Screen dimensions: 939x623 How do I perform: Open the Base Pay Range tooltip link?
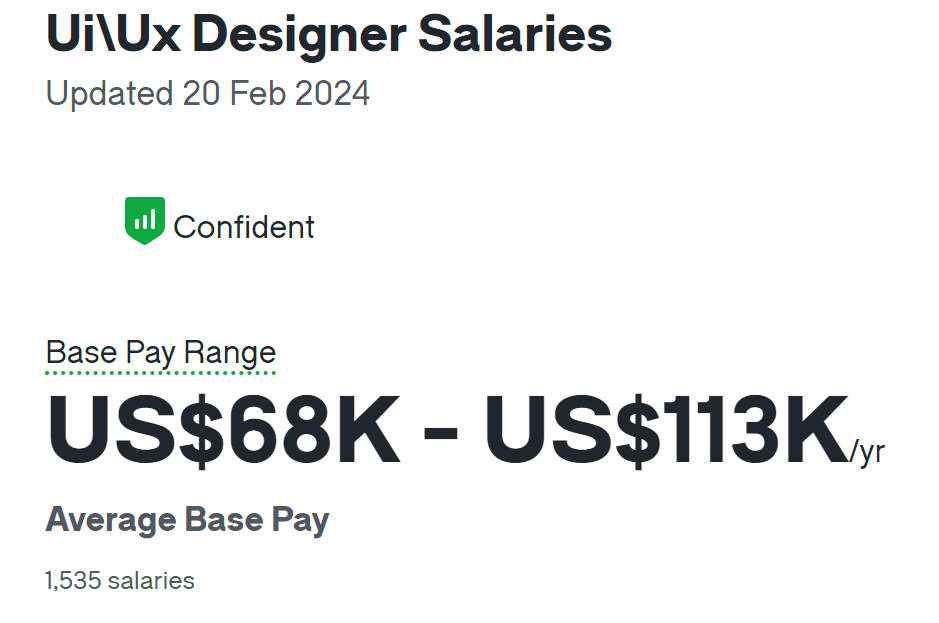click(160, 353)
